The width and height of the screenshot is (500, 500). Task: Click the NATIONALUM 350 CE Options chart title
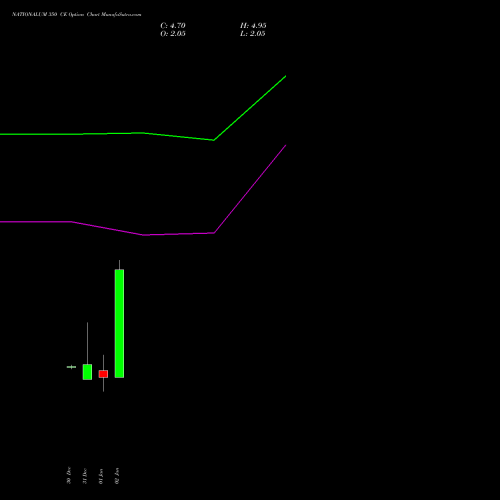pos(76,15)
